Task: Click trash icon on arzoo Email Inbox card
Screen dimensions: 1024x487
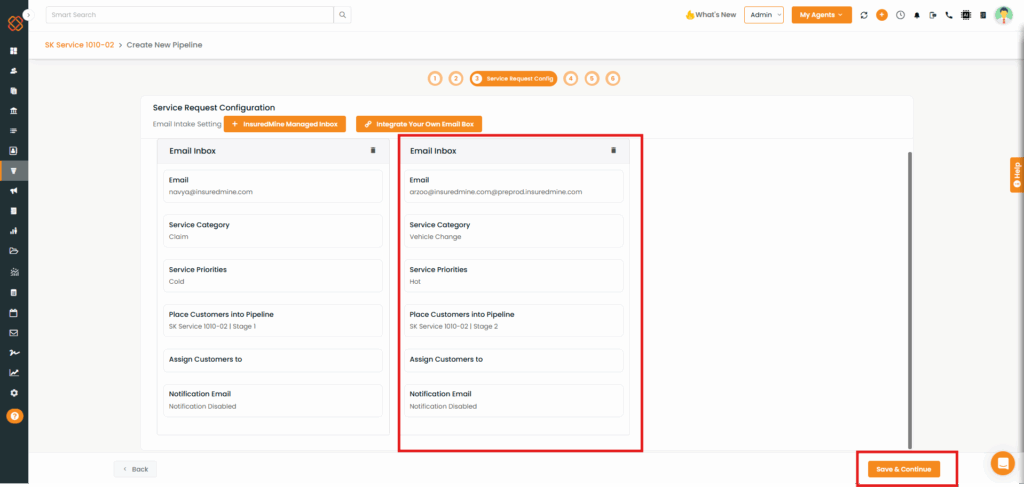Action: point(614,151)
